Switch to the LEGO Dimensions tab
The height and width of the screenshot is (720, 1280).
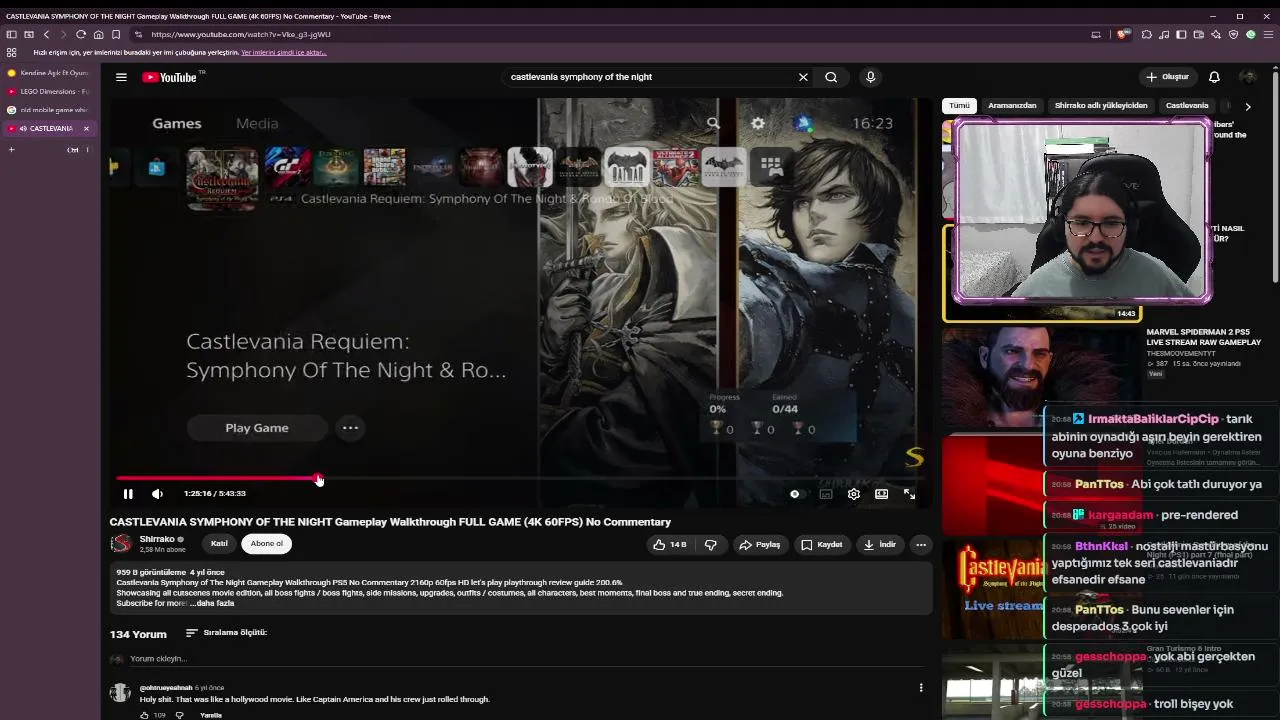click(x=48, y=91)
